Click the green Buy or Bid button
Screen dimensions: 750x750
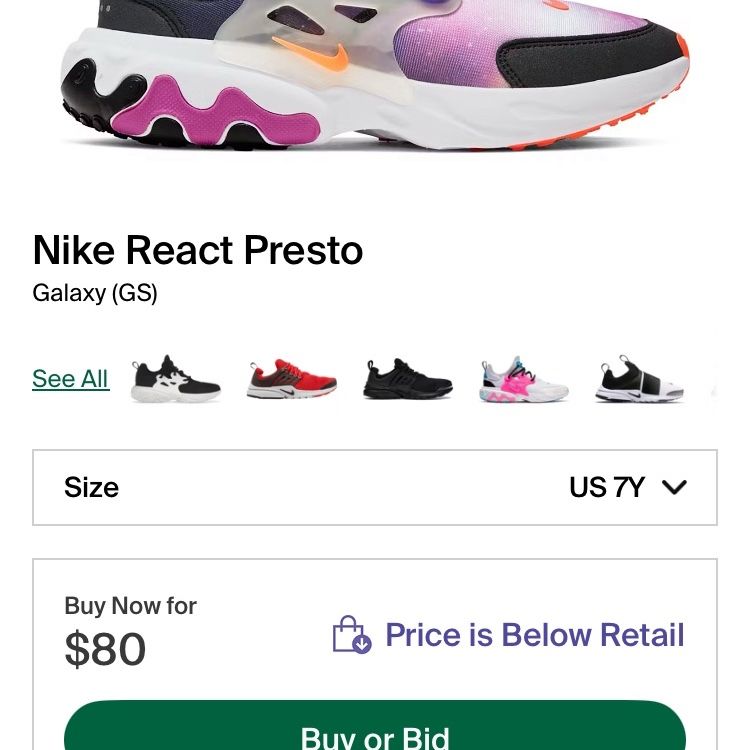click(375, 725)
